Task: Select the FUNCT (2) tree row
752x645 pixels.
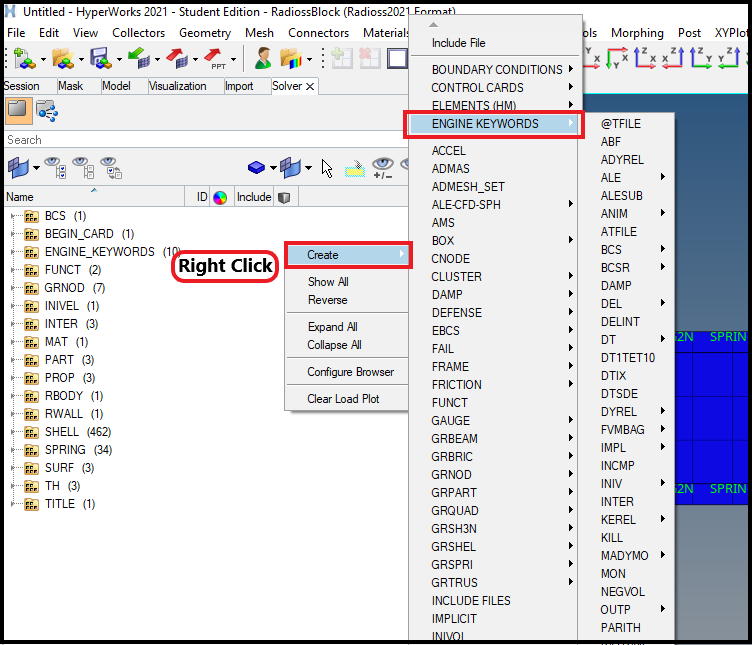Action: [73, 270]
